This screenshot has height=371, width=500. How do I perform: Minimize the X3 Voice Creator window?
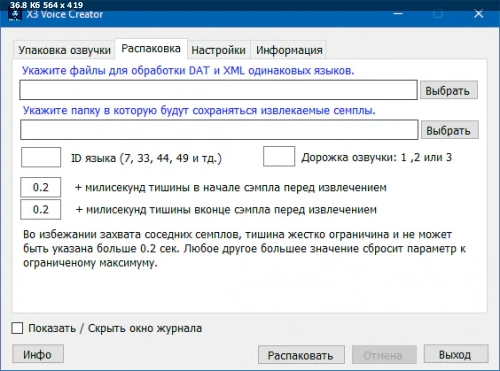pos(398,14)
